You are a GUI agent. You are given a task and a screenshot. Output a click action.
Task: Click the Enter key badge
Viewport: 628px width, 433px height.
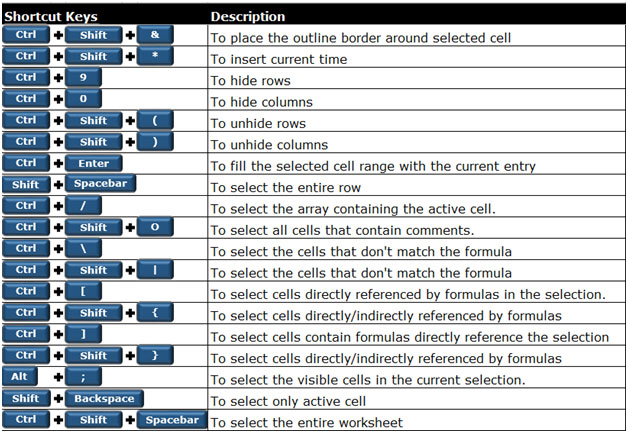coord(94,163)
